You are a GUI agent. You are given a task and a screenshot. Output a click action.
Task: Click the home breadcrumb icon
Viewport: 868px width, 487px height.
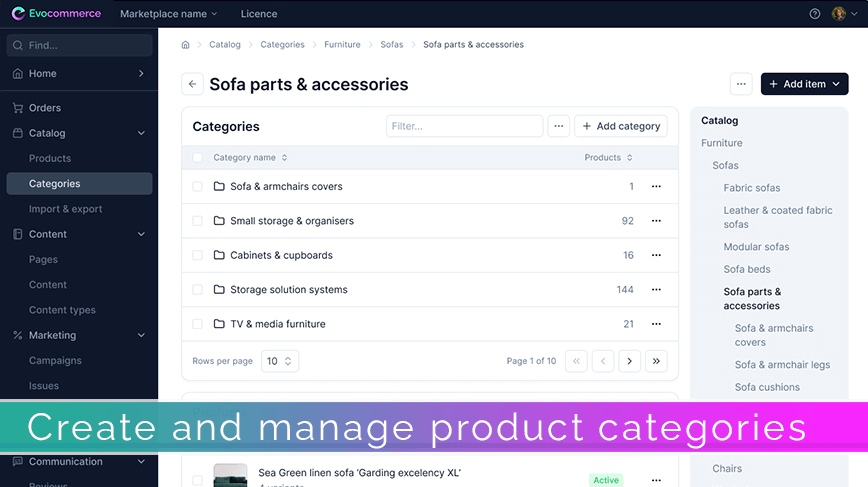pyautogui.click(x=185, y=45)
